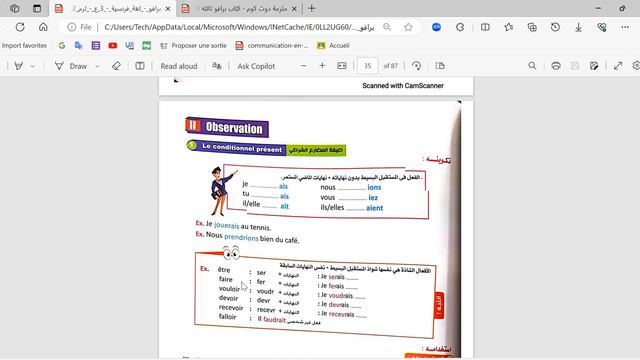
Task: Switch to the second PDF tab
Action: (x=240, y=9)
